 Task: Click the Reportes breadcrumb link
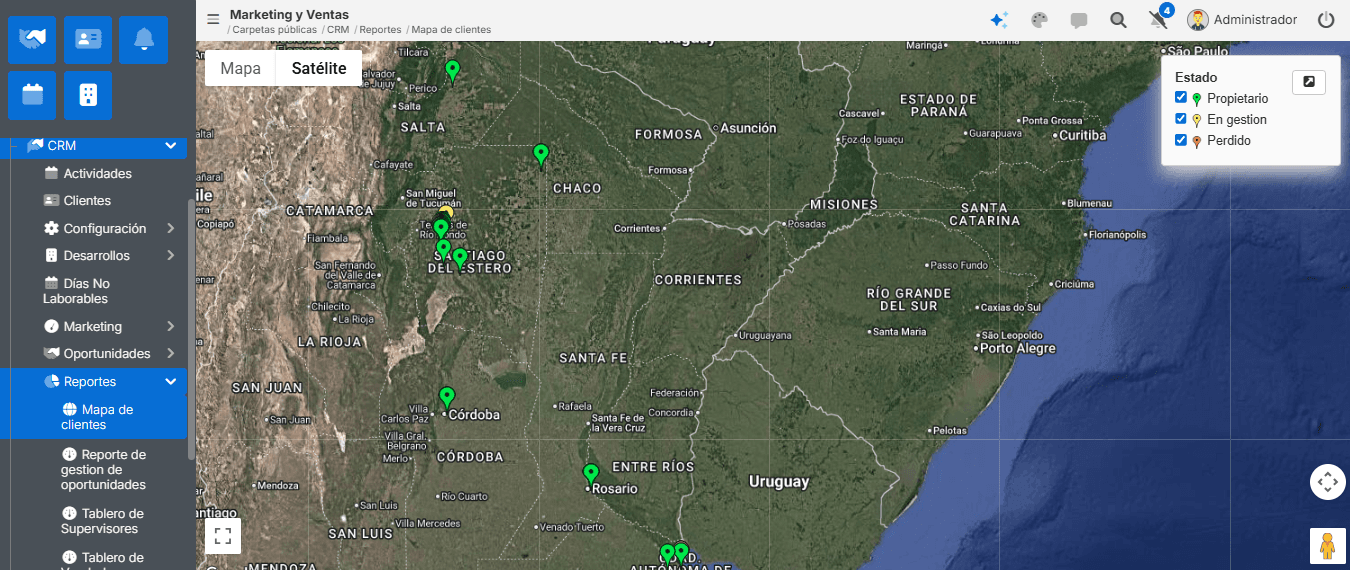pos(381,30)
